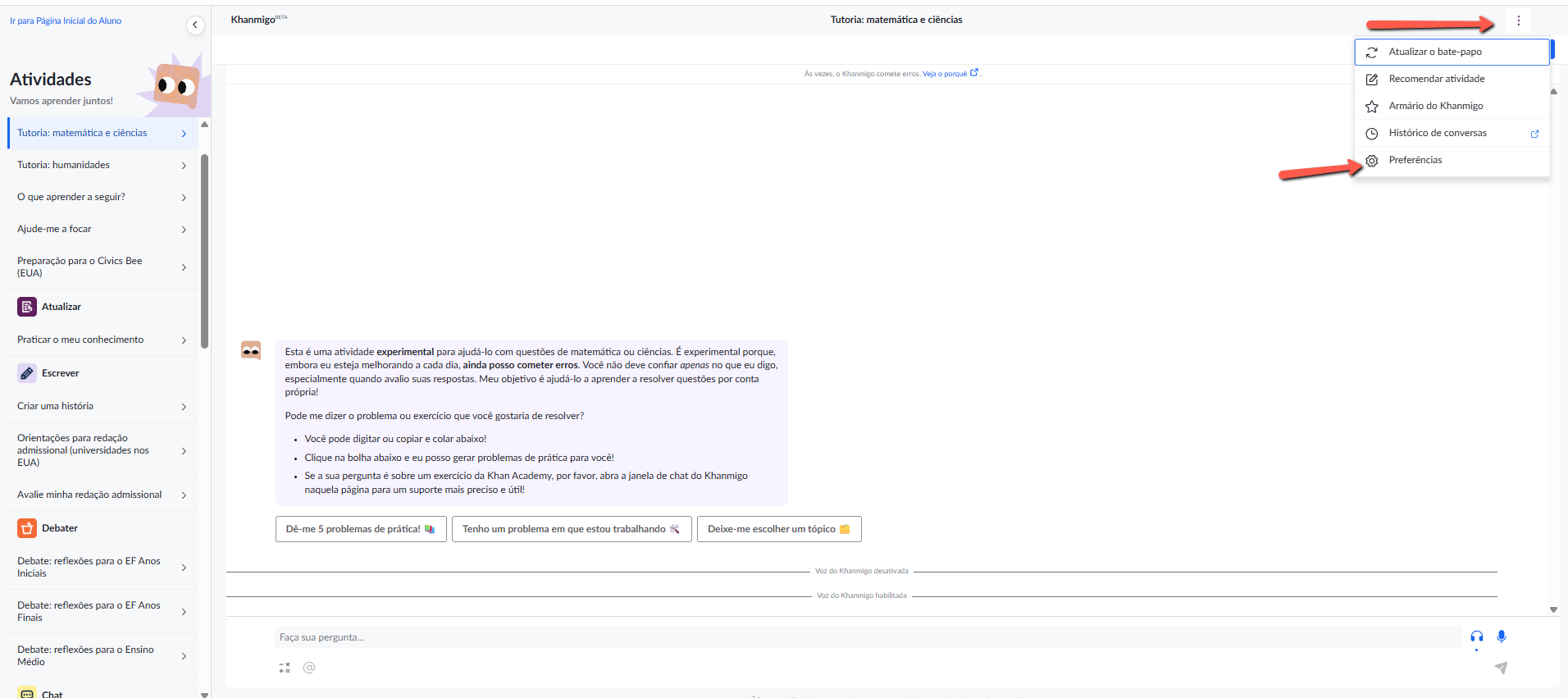This screenshot has width=1568, height=698.
Task: Start voice input with microphone icon
Action: click(x=1502, y=636)
